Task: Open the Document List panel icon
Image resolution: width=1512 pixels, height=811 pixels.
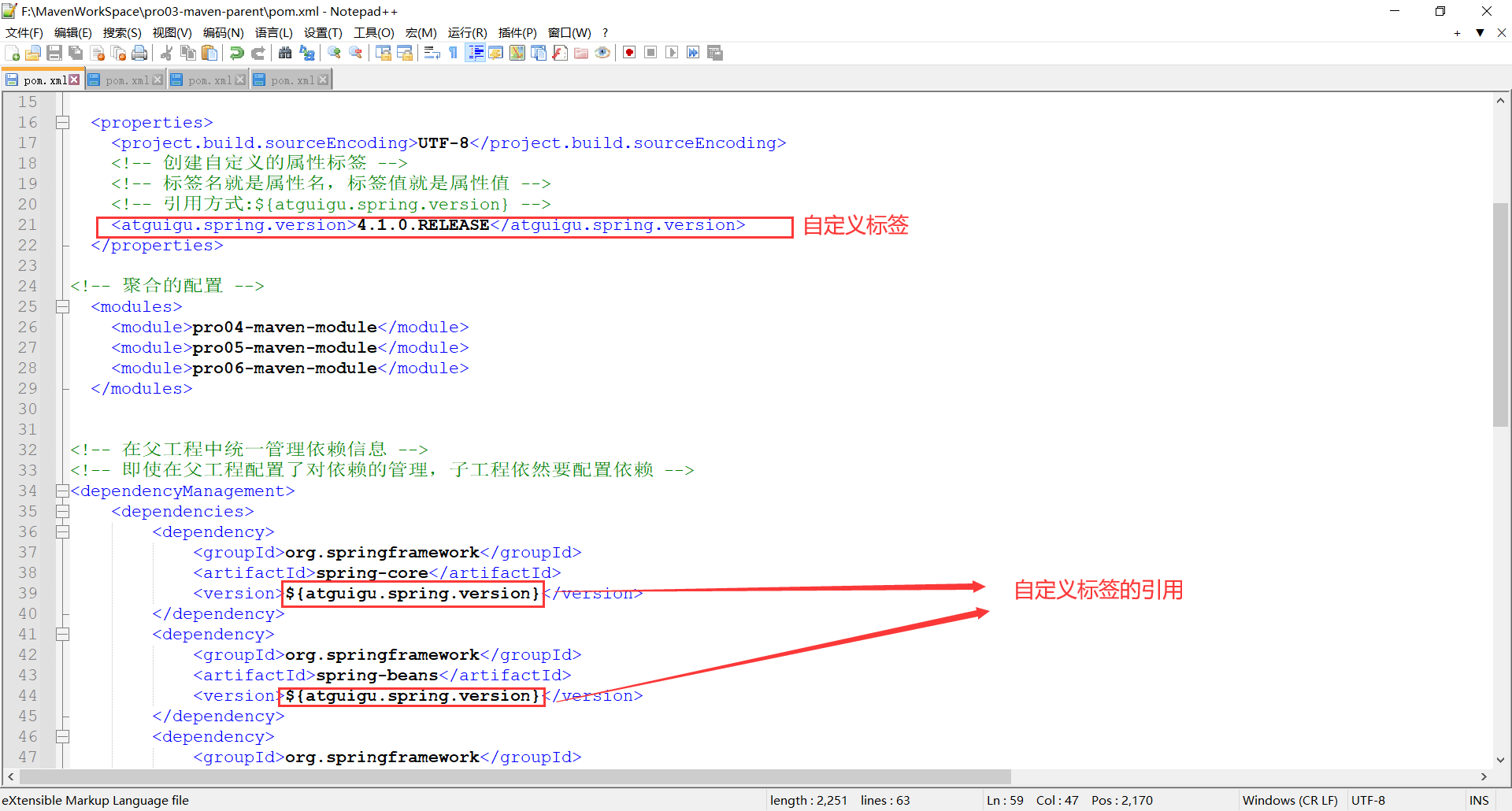Action: (539, 53)
